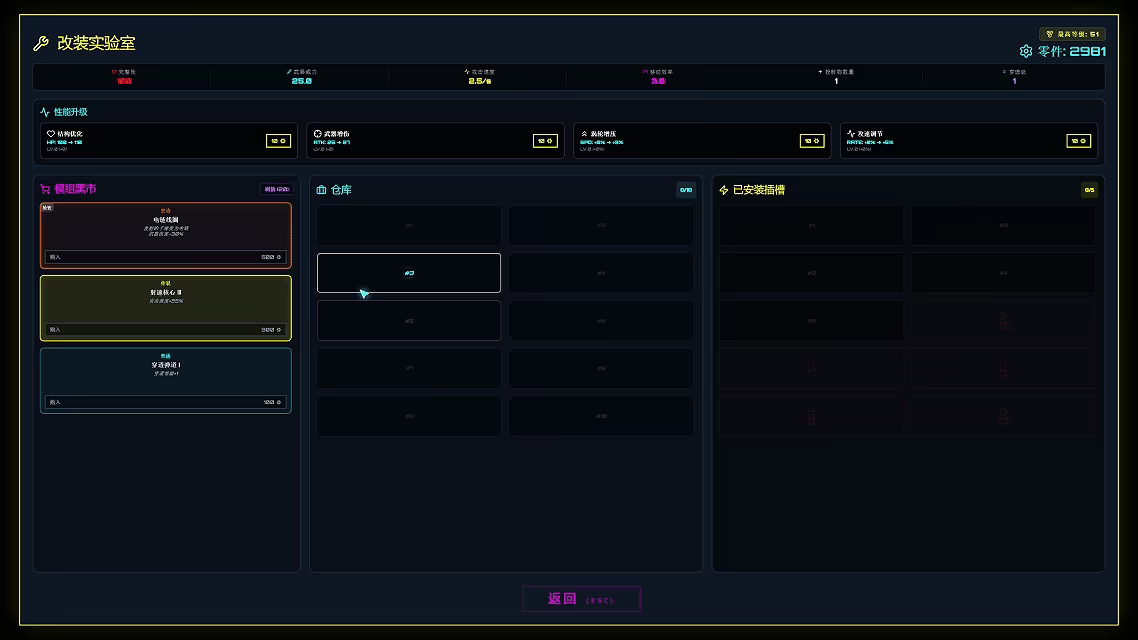
Task: Click the 电磁线圈 module name
Action: click(x=165, y=220)
